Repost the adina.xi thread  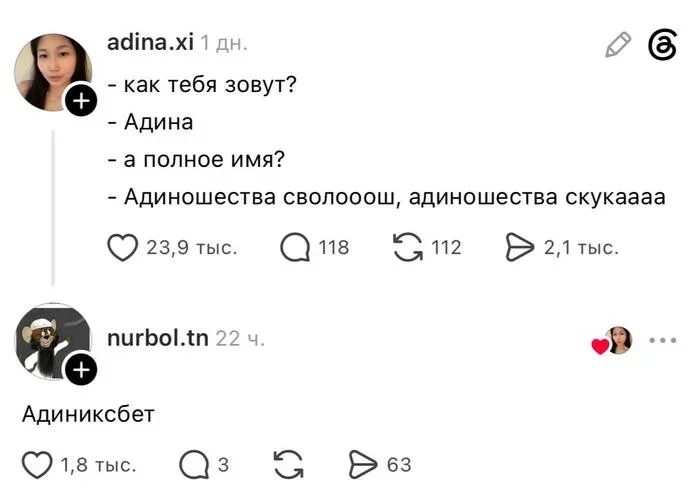408,247
